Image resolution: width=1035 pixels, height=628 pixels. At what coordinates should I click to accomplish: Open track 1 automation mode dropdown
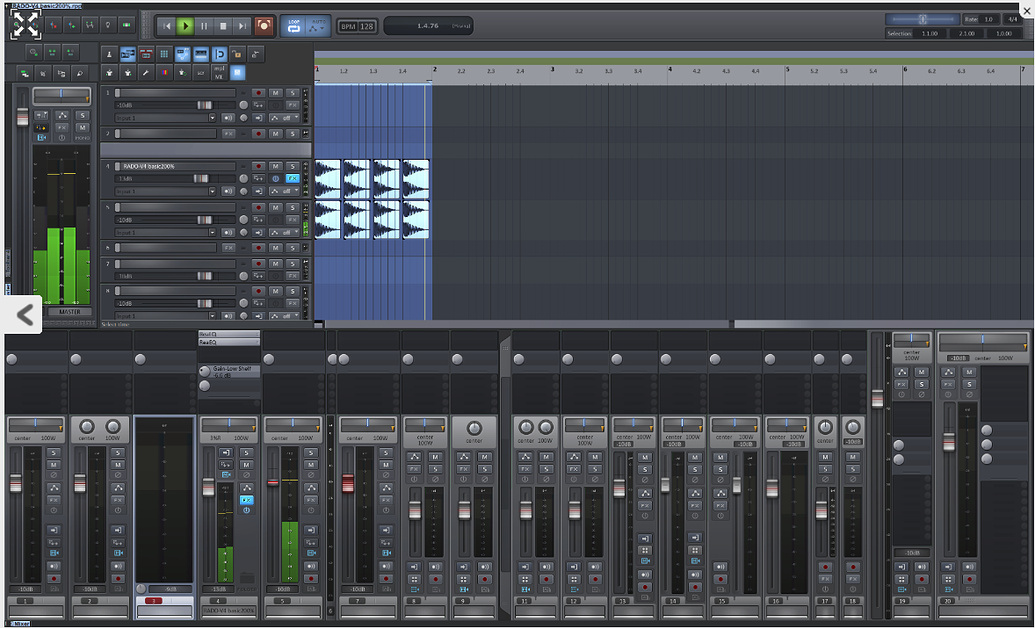[284, 118]
